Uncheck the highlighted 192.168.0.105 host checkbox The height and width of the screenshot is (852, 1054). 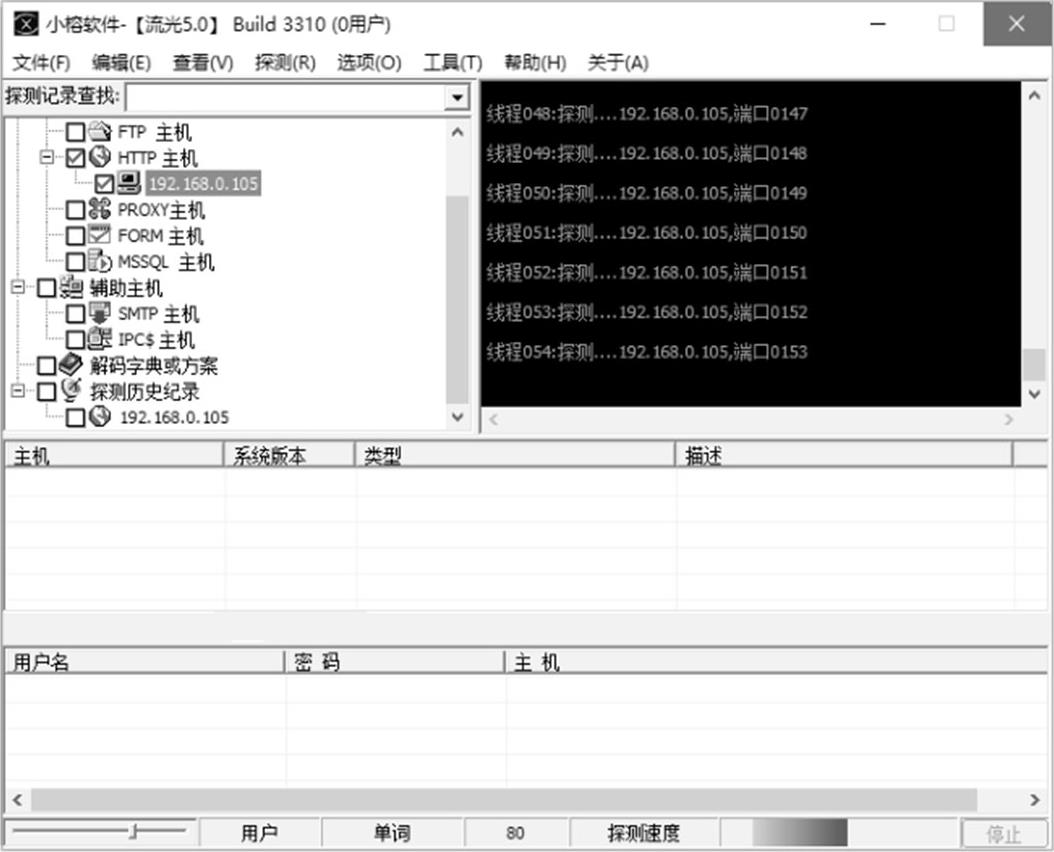[104, 184]
